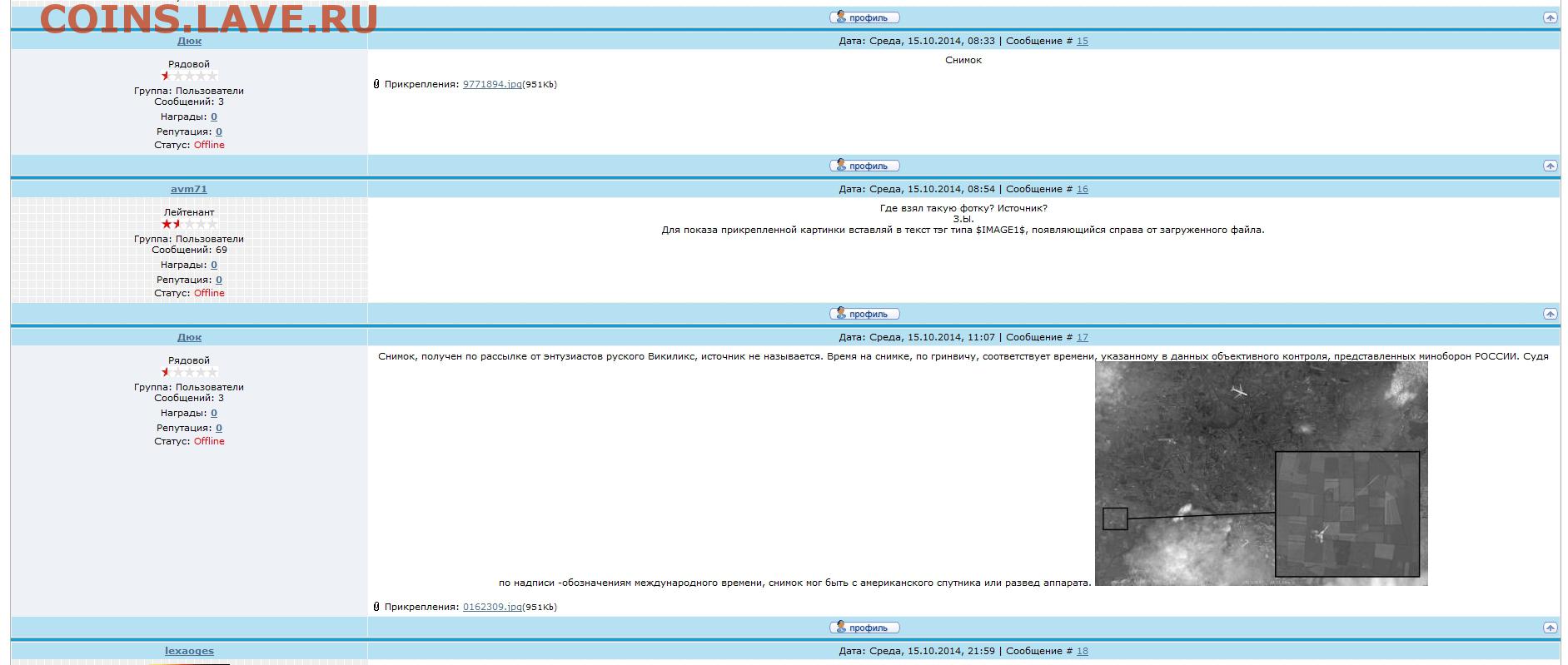Select date text 15.10.2014, 11:07
Image resolution: width=1568 pixels, height=665 pixels.
[951, 337]
